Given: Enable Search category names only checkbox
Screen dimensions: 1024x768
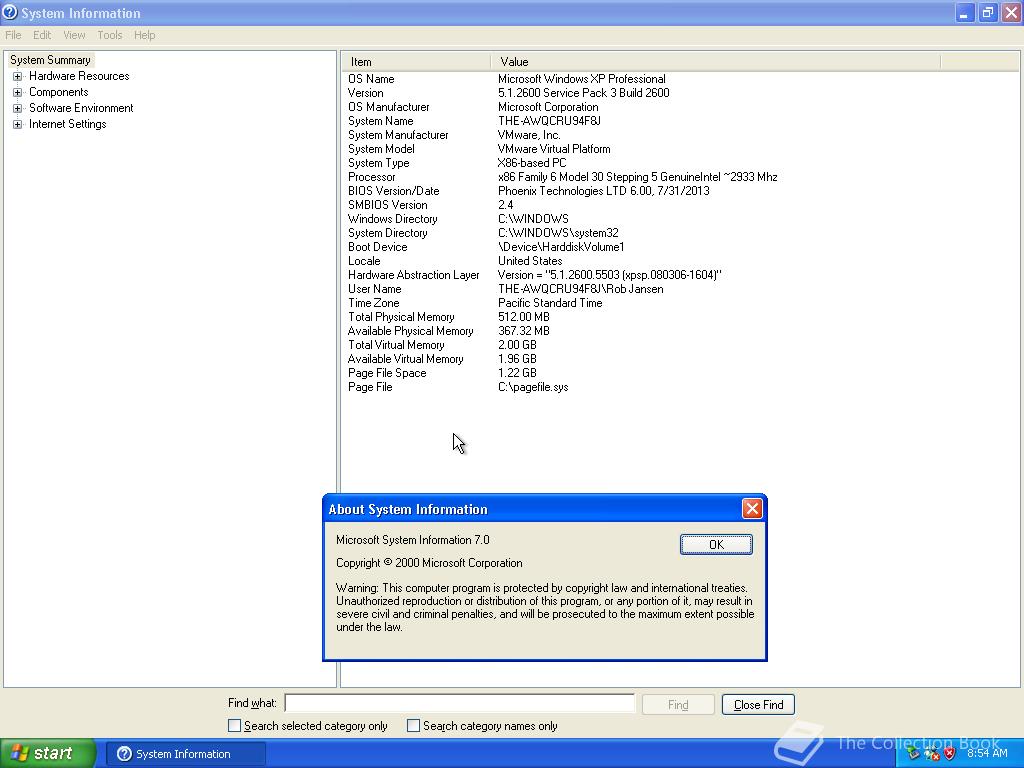Looking at the screenshot, I should coord(413,726).
